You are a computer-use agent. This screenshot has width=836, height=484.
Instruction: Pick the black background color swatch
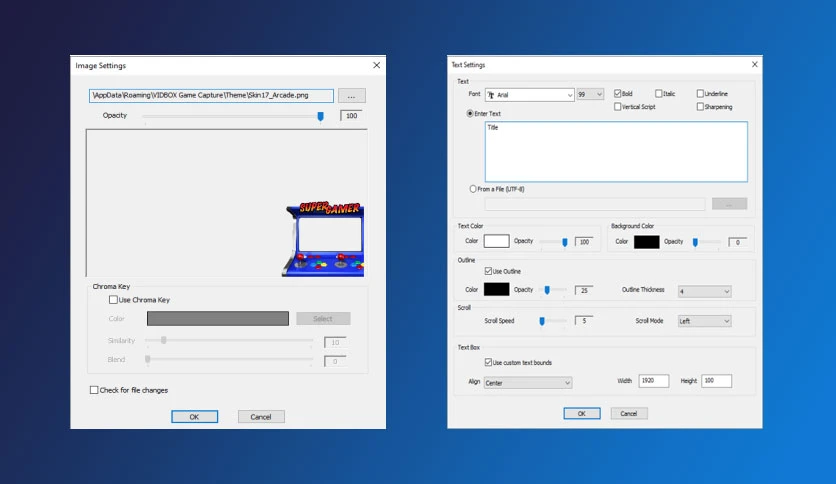coord(647,241)
